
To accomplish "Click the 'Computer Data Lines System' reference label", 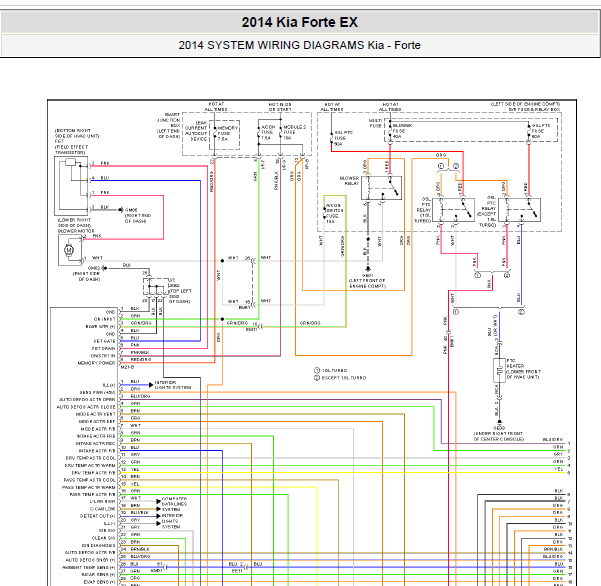I will [x=174, y=504].
